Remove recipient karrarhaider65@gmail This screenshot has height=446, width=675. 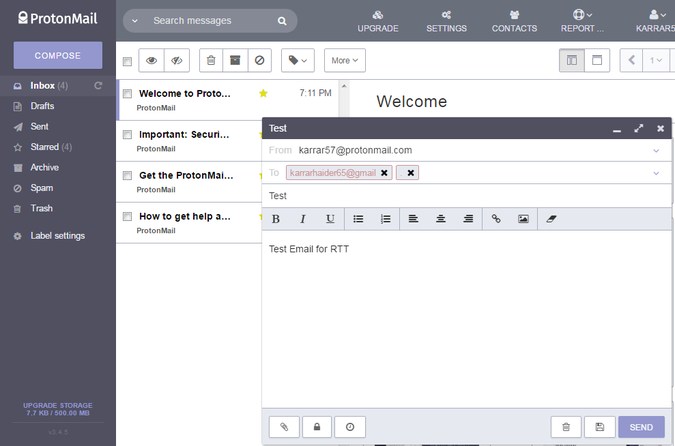click(384, 173)
